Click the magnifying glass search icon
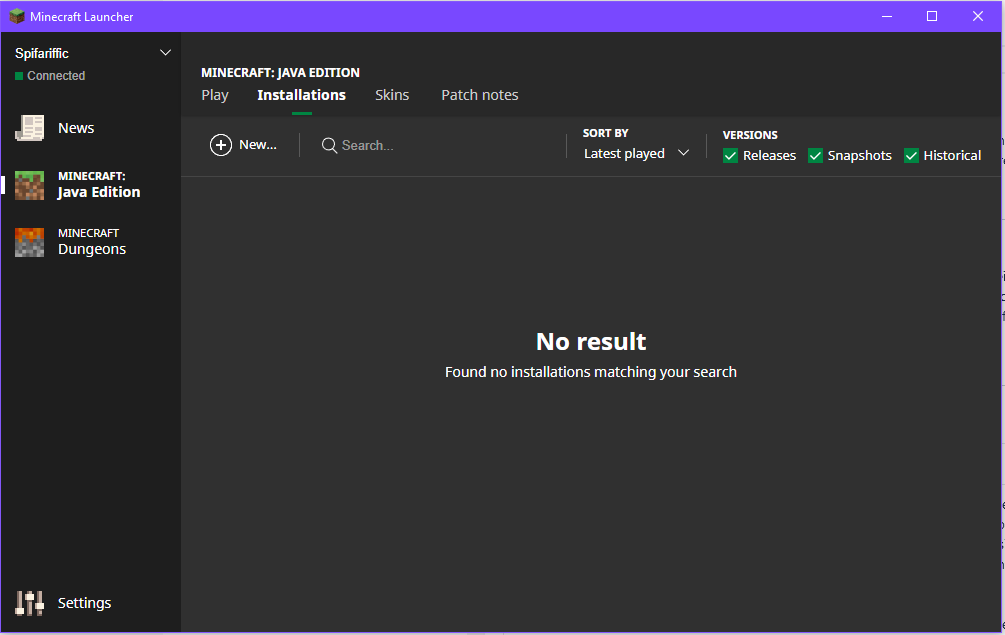Image resolution: width=1005 pixels, height=635 pixels. click(329, 145)
